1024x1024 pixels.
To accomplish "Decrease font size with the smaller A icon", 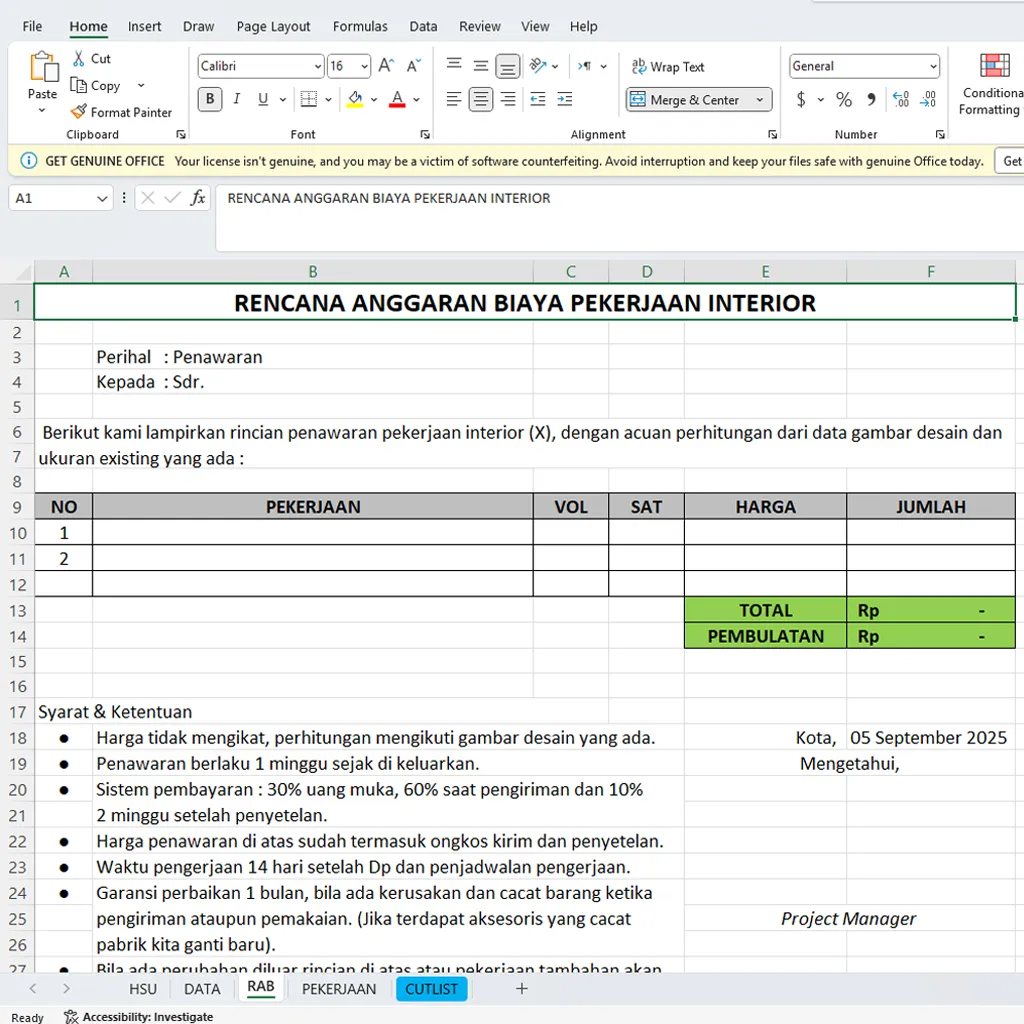I will pyautogui.click(x=413, y=66).
